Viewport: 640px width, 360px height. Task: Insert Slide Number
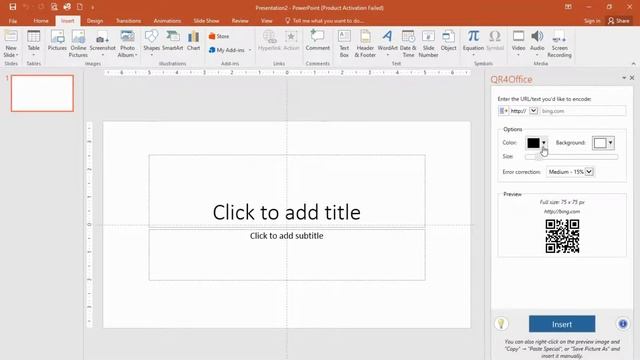click(x=428, y=44)
